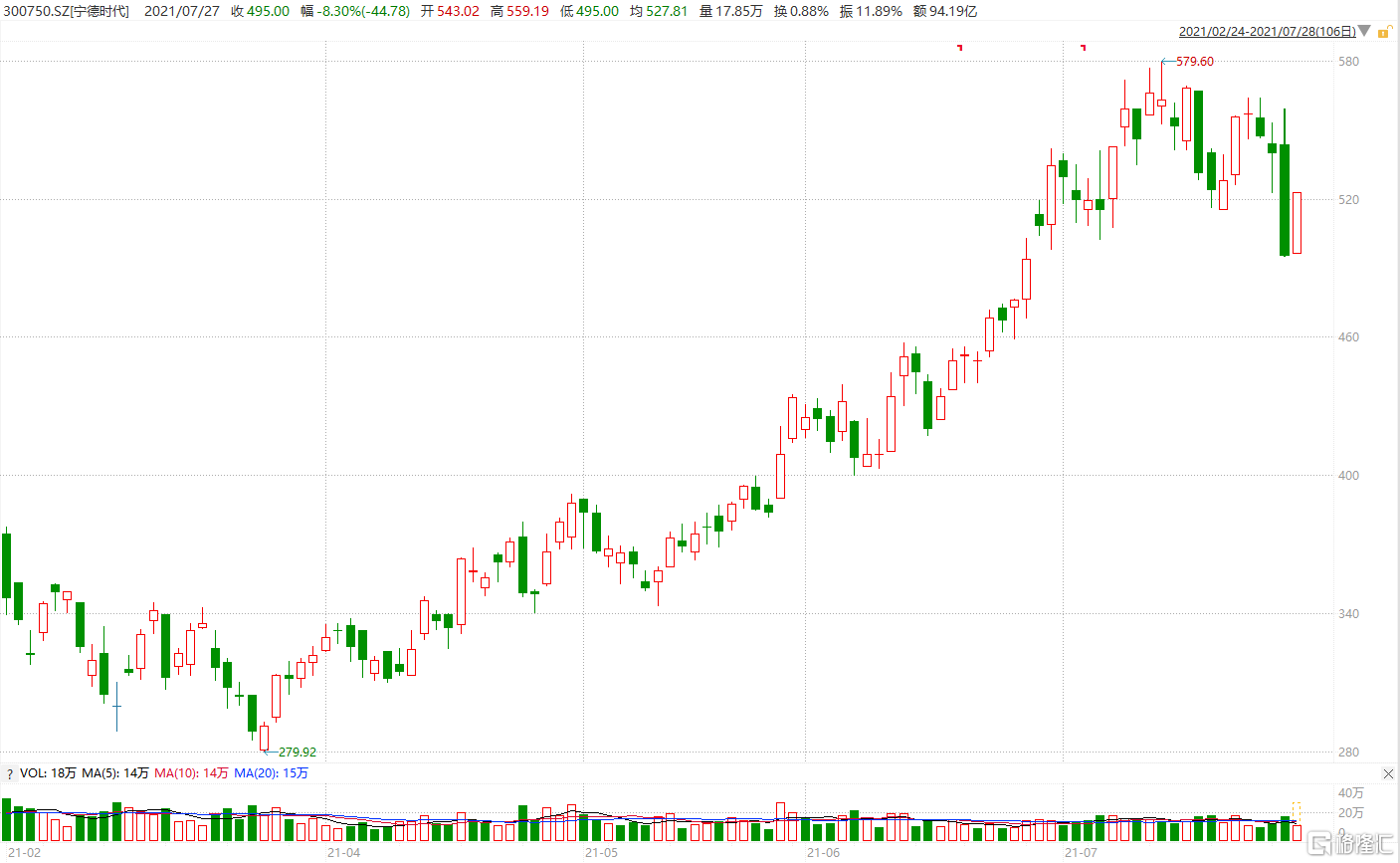Image resolution: width=1400 pixels, height=863 pixels.
Task: Click the 2021/07/27 date in header
Action: [x=182, y=11]
